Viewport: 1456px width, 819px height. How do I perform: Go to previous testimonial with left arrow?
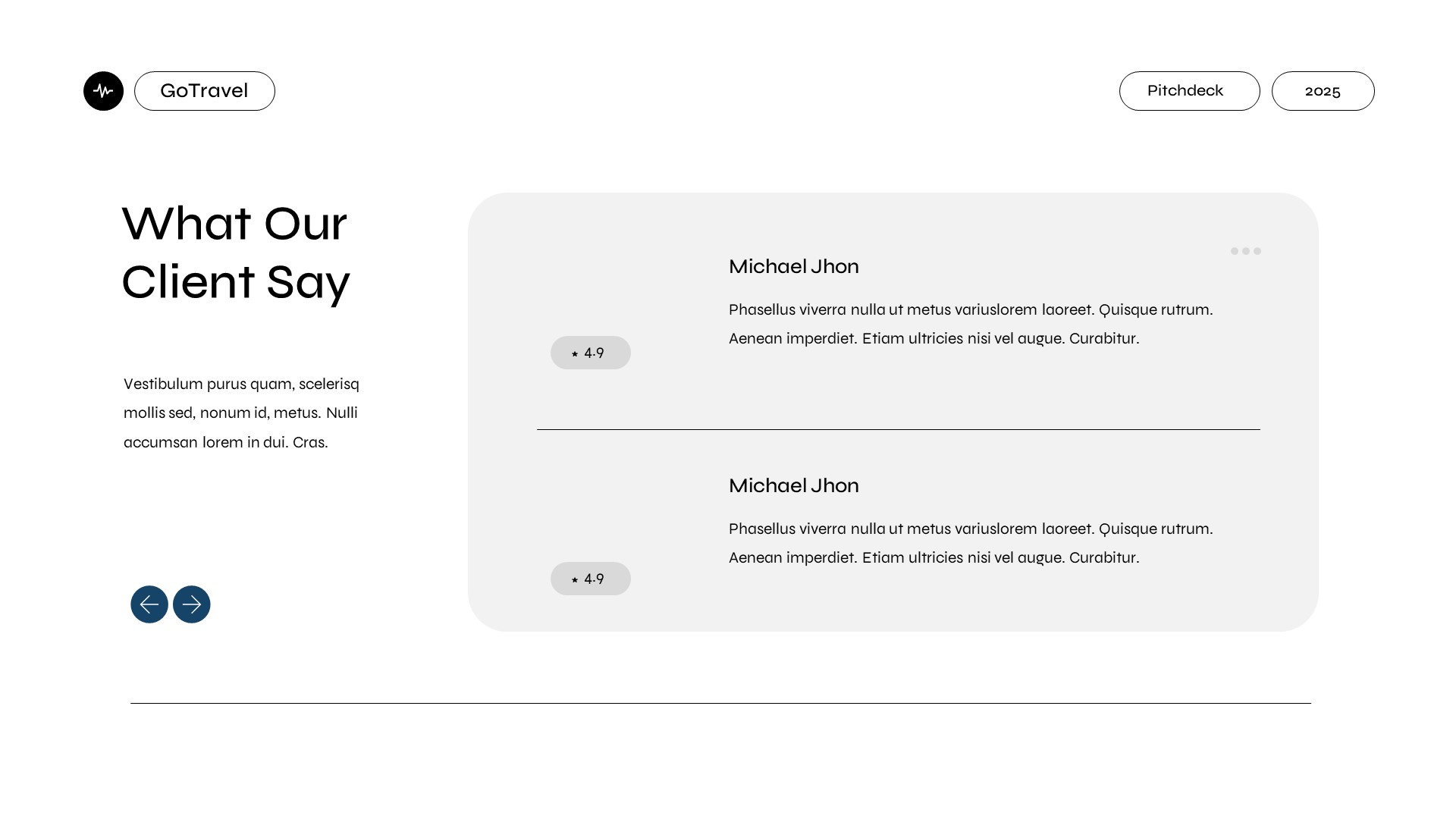(149, 604)
